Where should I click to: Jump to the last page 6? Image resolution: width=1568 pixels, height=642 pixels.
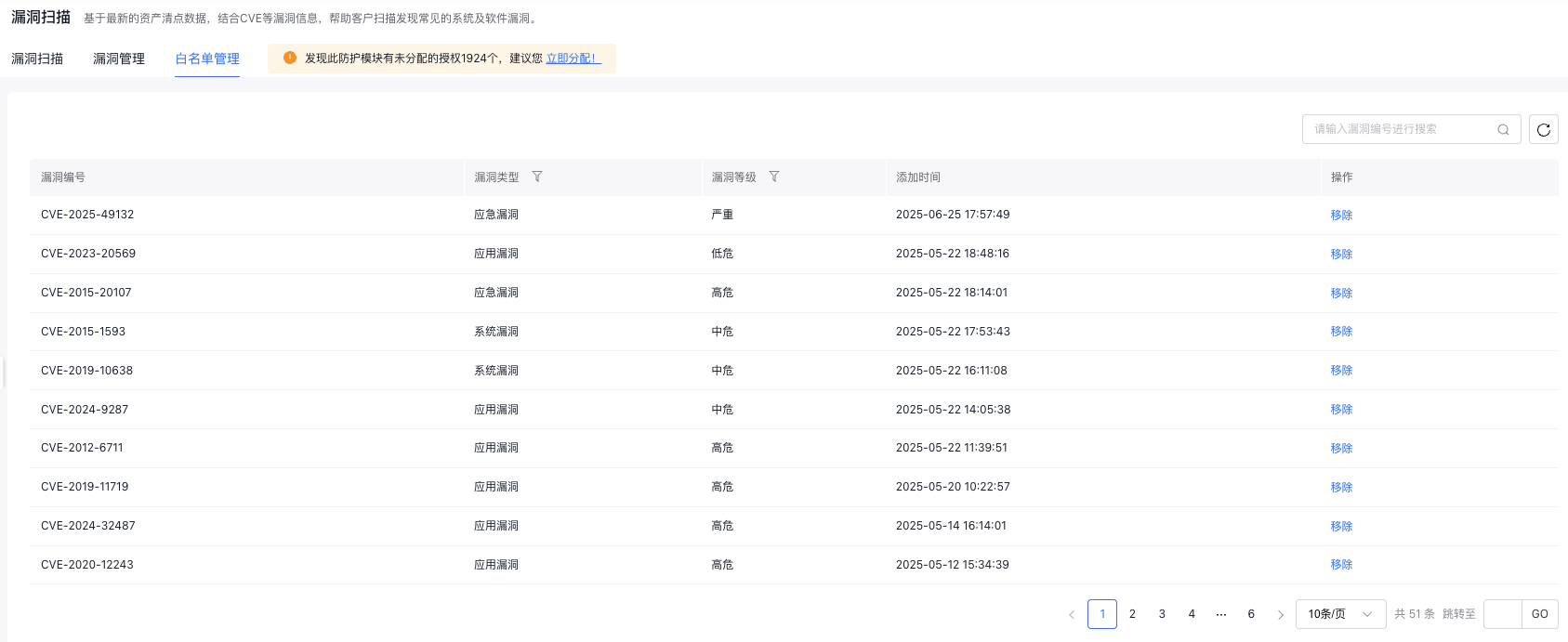pos(1251,614)
